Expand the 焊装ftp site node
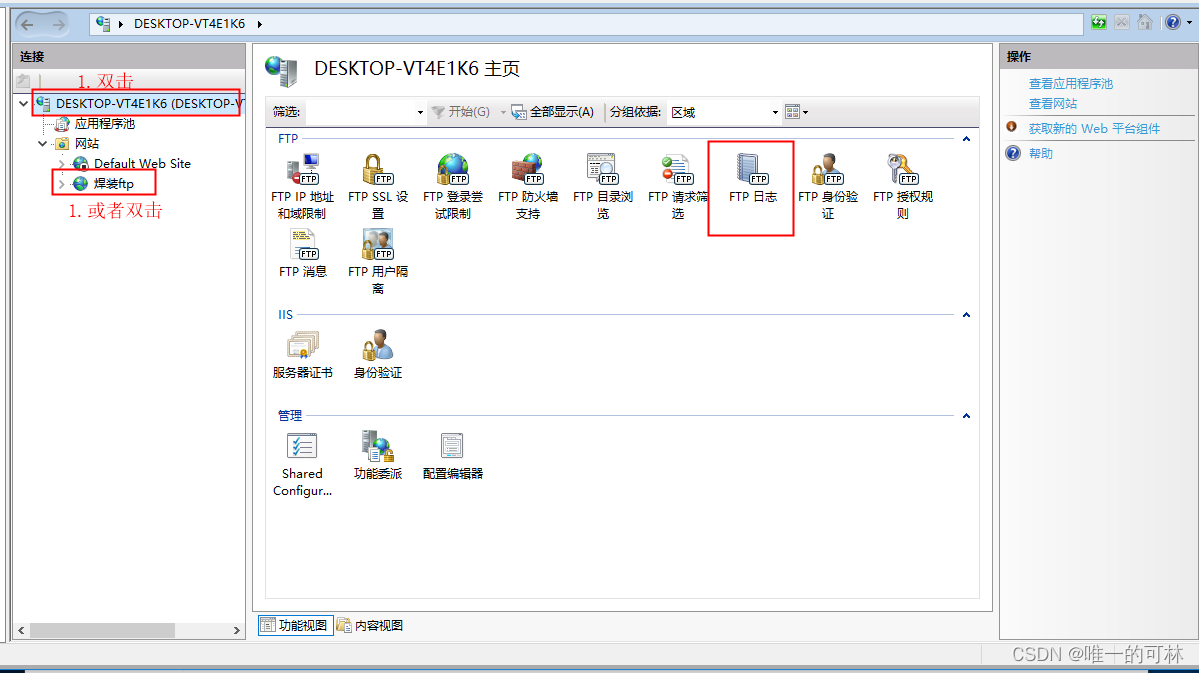Screen dimensions: 1199x673 click(62, 184)
